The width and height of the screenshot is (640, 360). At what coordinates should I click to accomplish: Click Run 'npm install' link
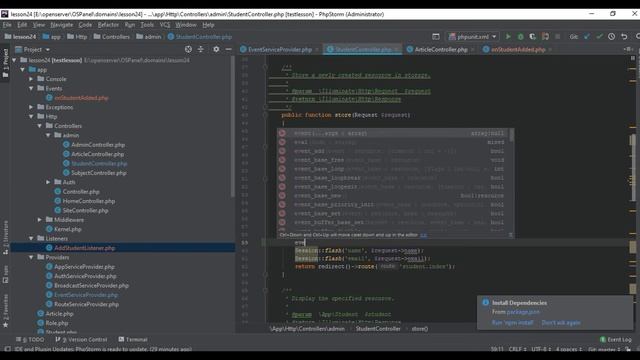coord(513,322)
